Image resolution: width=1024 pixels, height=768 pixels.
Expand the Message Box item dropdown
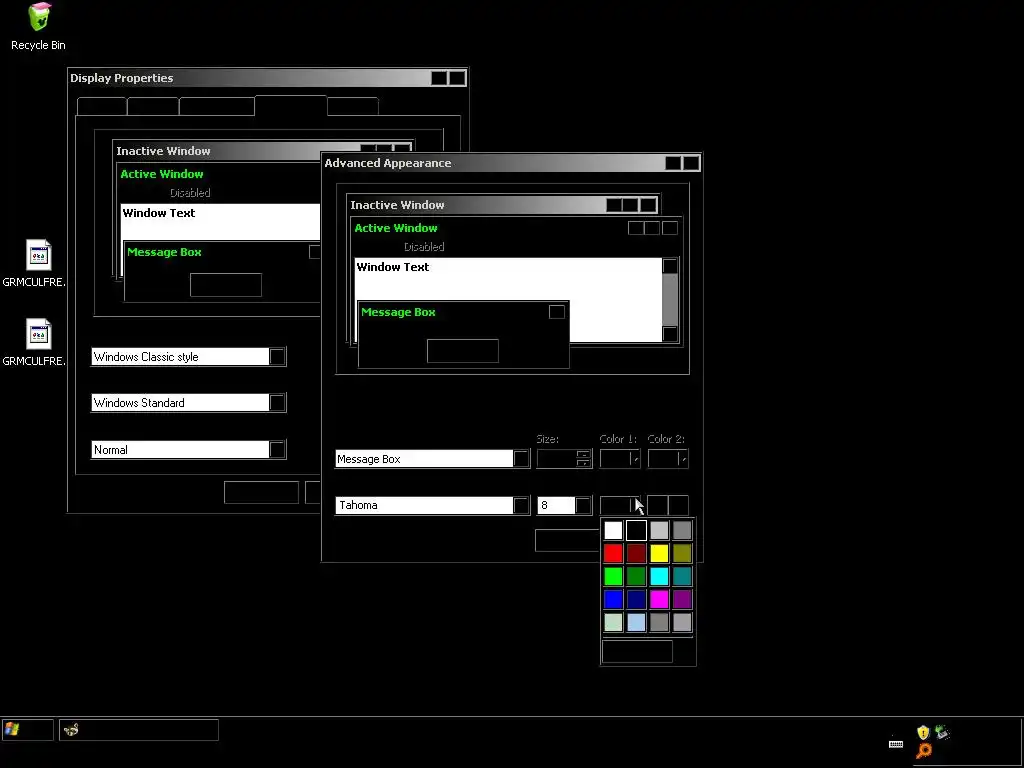click(x=521, y=458)
